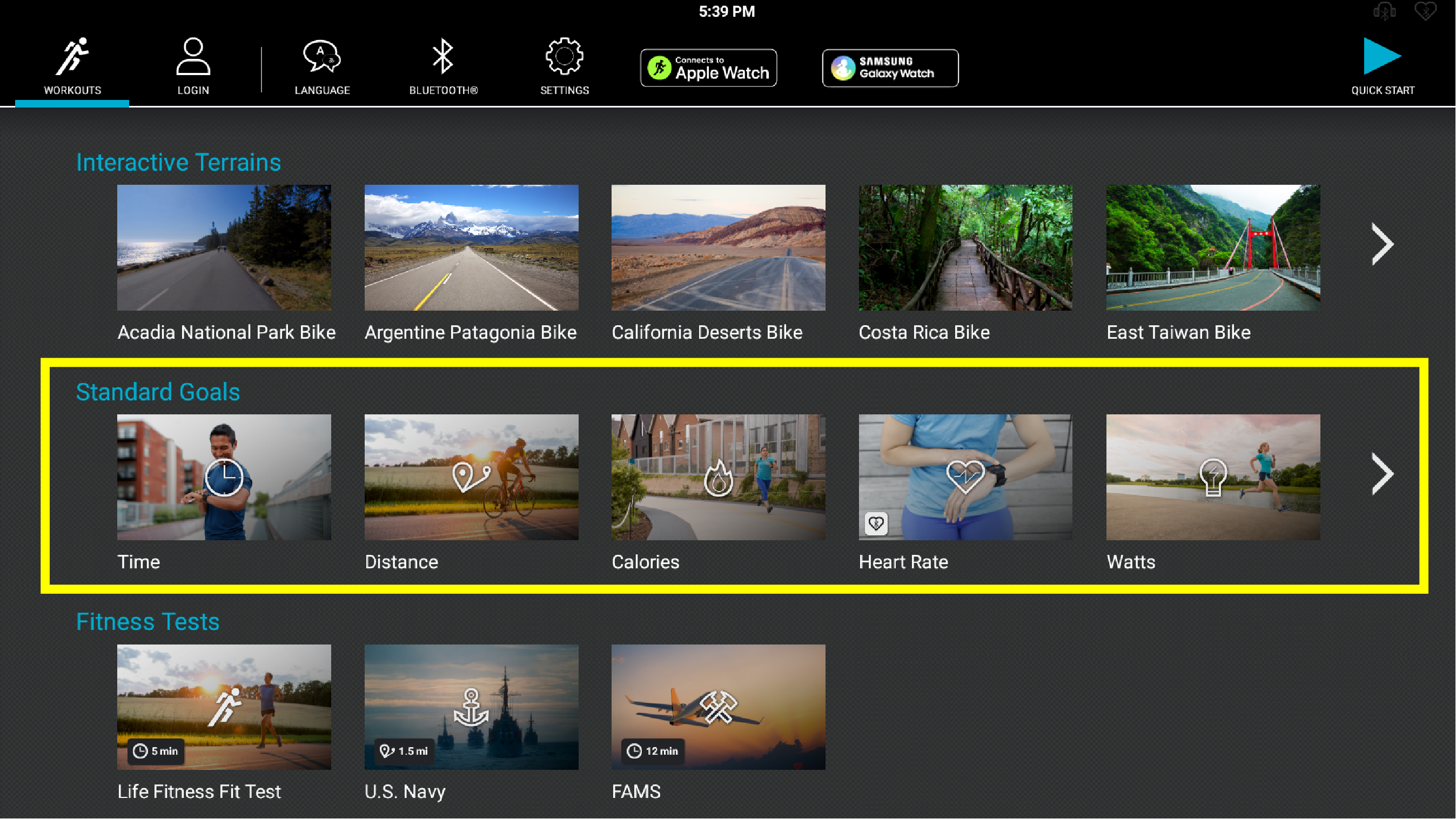Expand more Standard Goals with right chevron

coord(1382,474)
